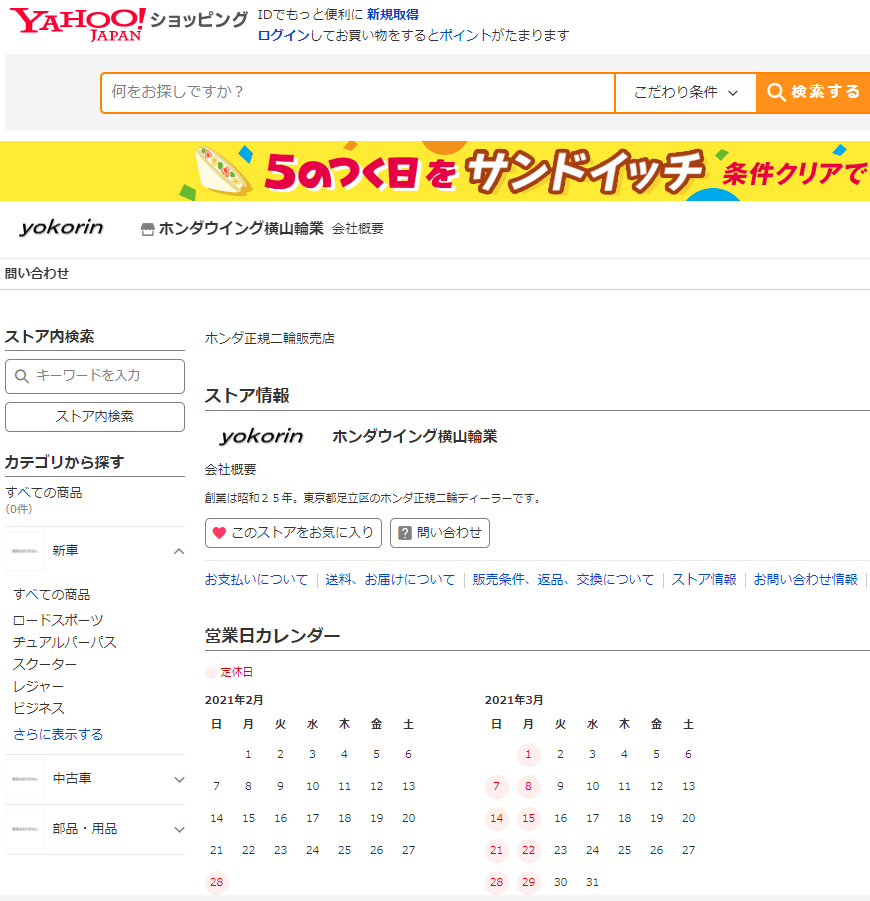Click the ポイント link
This screenshot has width=870, height=901.
point(465,35)
